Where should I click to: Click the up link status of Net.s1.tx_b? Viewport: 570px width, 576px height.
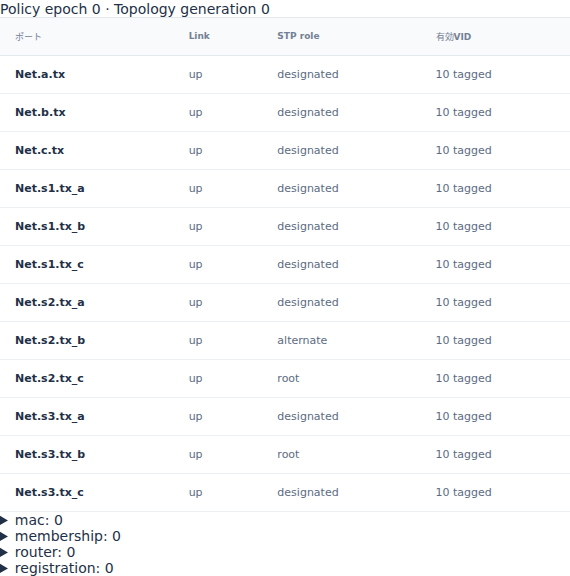click(195, 227)
